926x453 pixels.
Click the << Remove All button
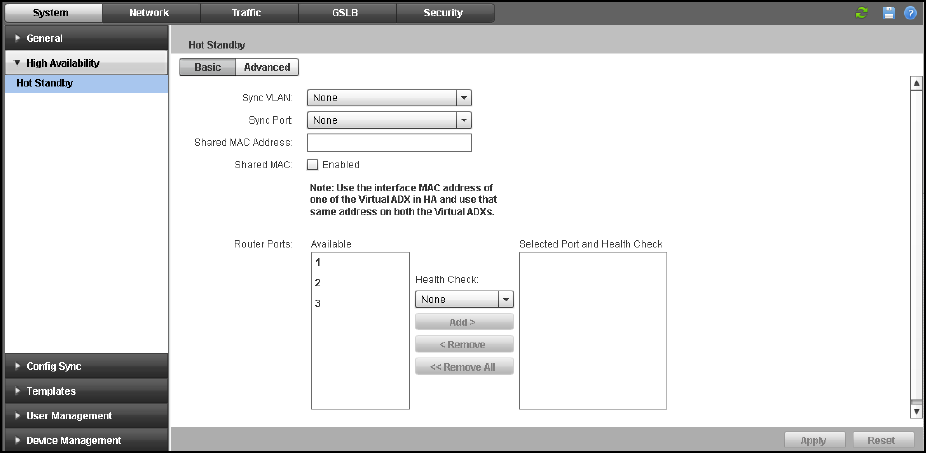[464, 367]
